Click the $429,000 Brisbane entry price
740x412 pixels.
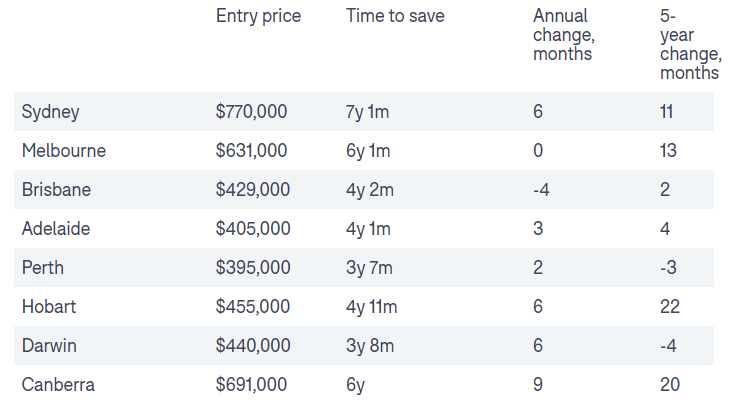(253, 189)
